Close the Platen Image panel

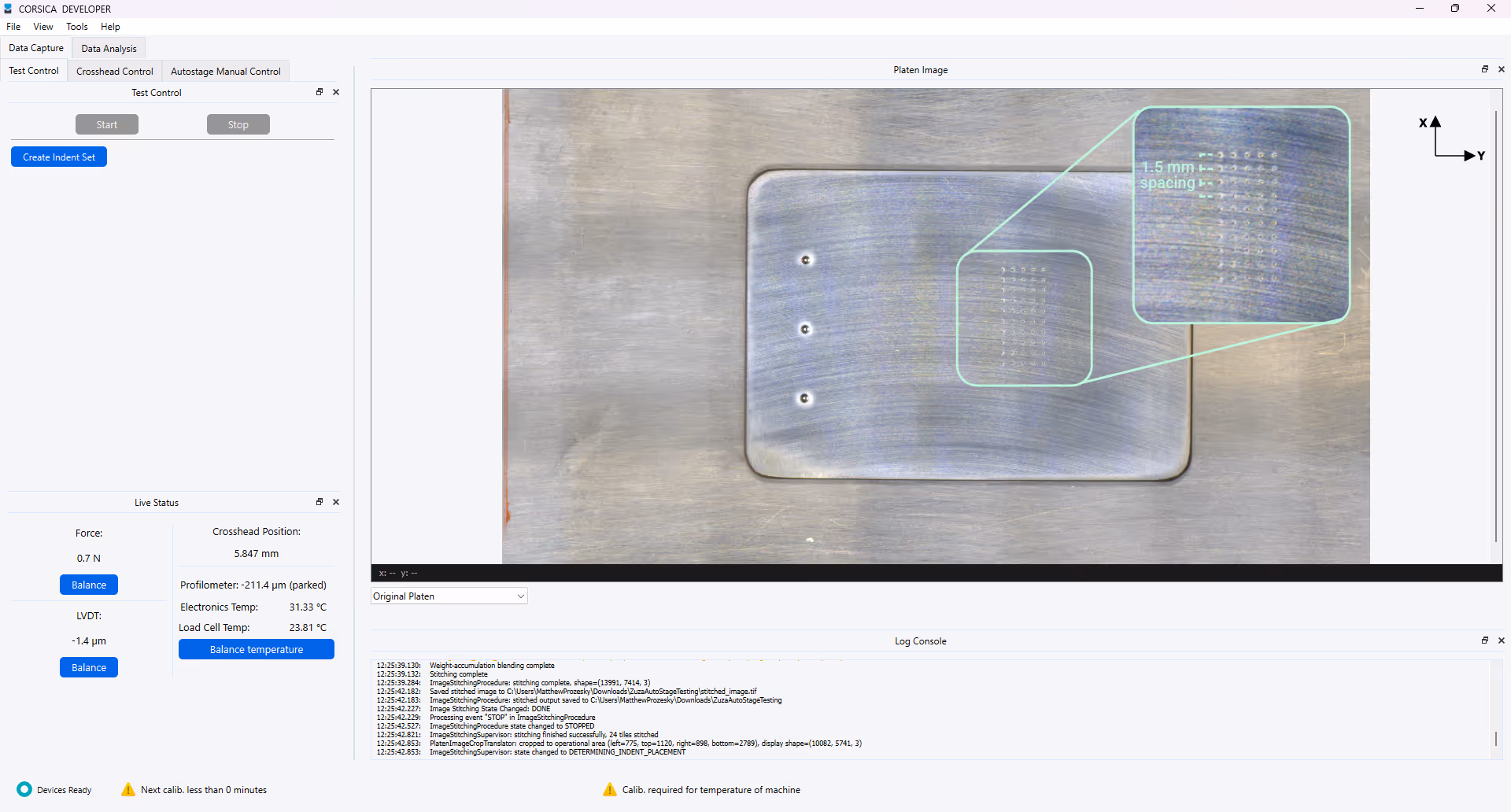[1502, 69]
